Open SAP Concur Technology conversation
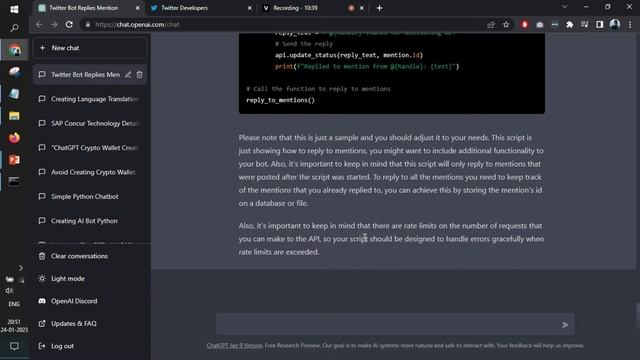 pos(89,123)
